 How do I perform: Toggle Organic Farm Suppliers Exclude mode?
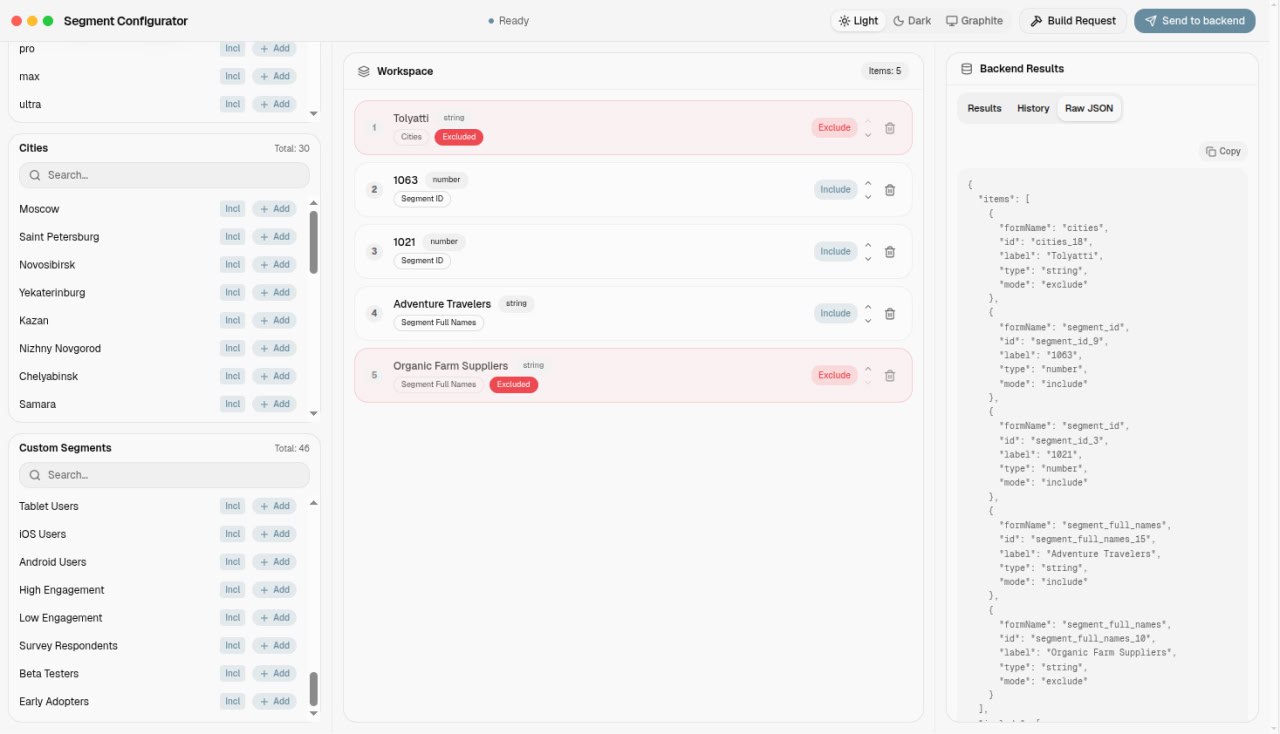[834, 376]
